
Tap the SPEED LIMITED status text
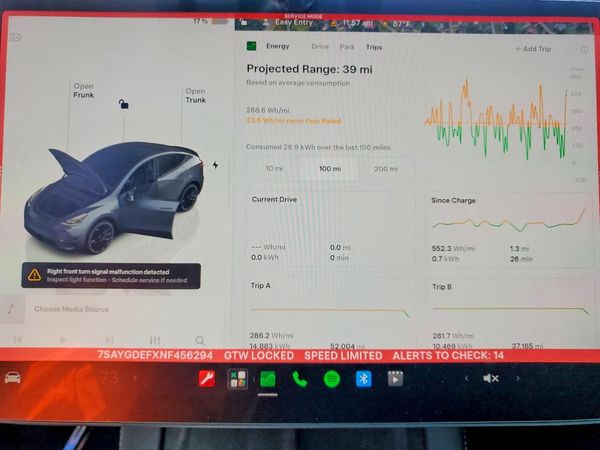[343, 356]
